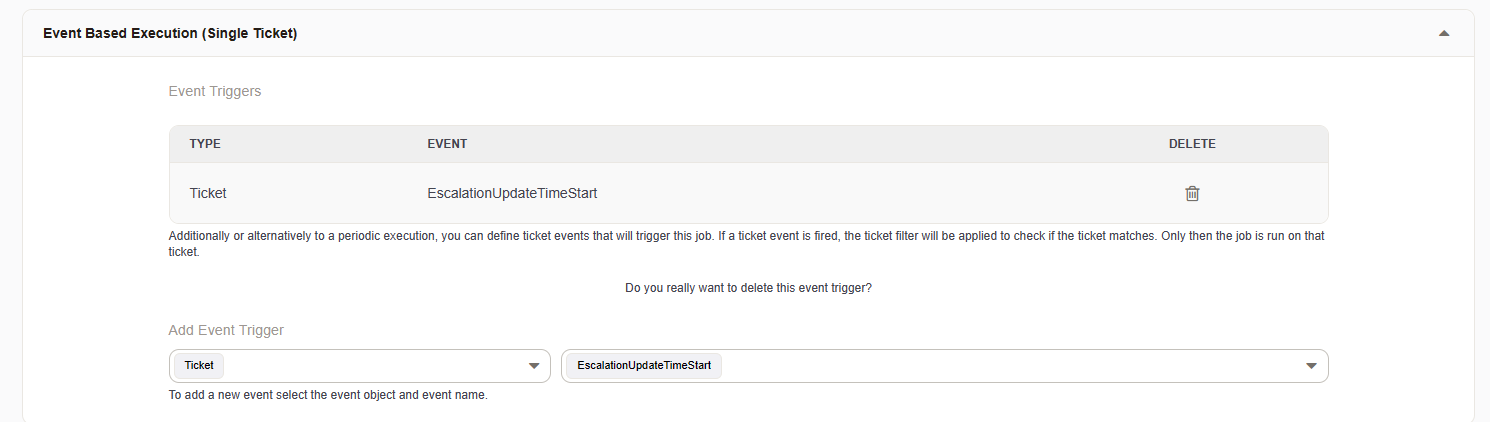Select the EscalationUpdateTimeStart cell in the table

(512, 193)
